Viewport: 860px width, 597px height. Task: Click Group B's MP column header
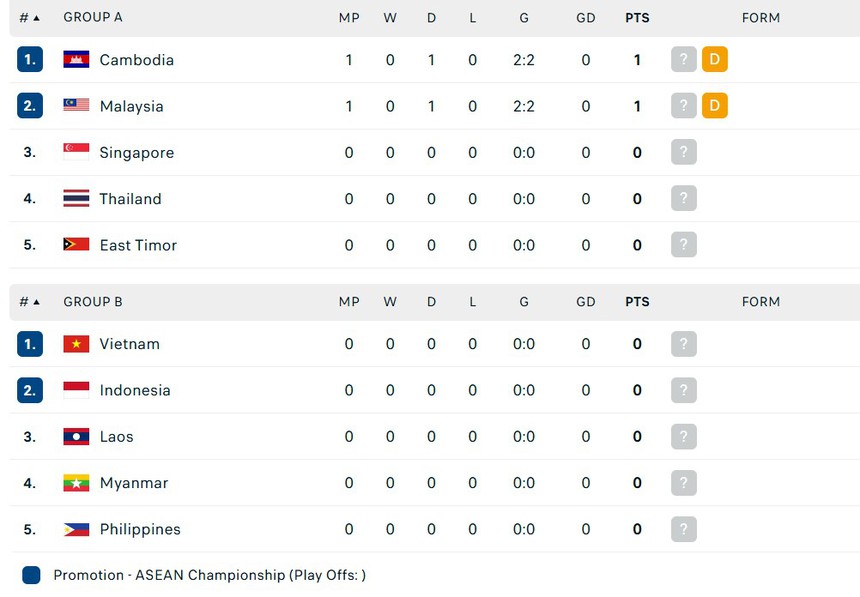[x=349, y=302]
